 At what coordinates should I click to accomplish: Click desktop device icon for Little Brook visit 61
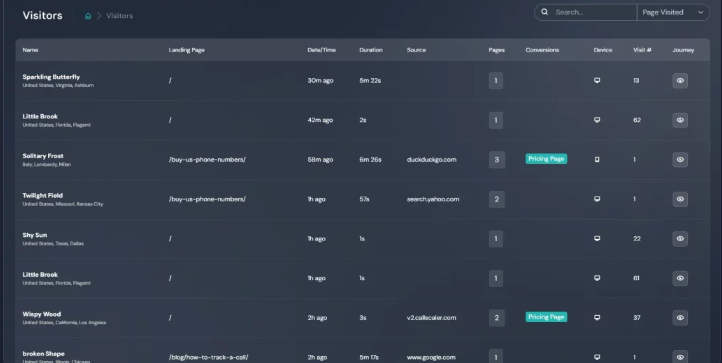click(x=597, y=278)
